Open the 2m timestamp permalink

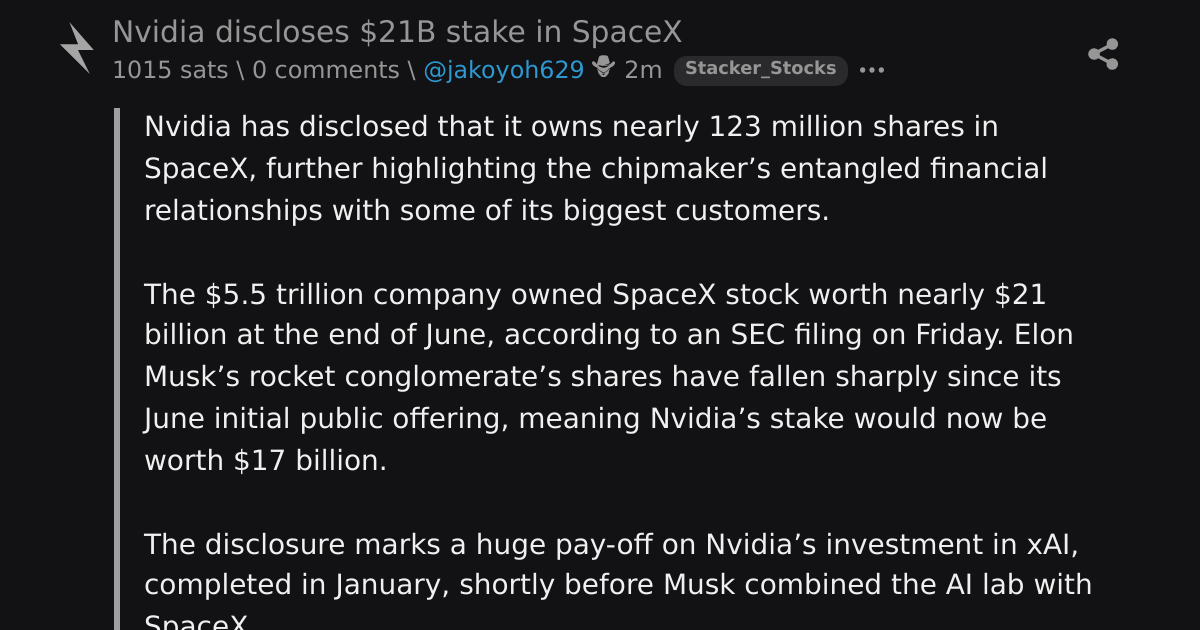click(643, 70)
